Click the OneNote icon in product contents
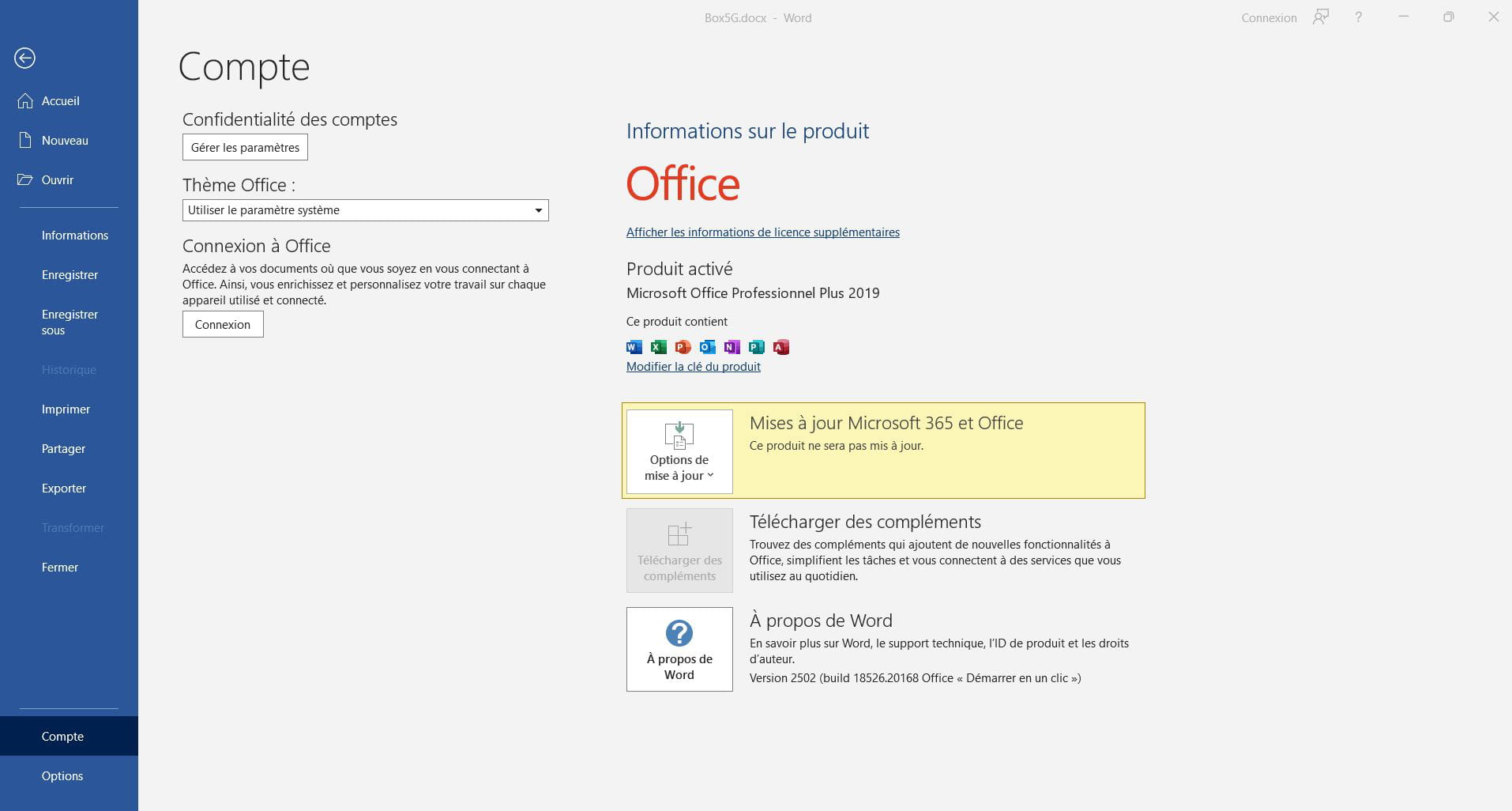 coord(732,347)
